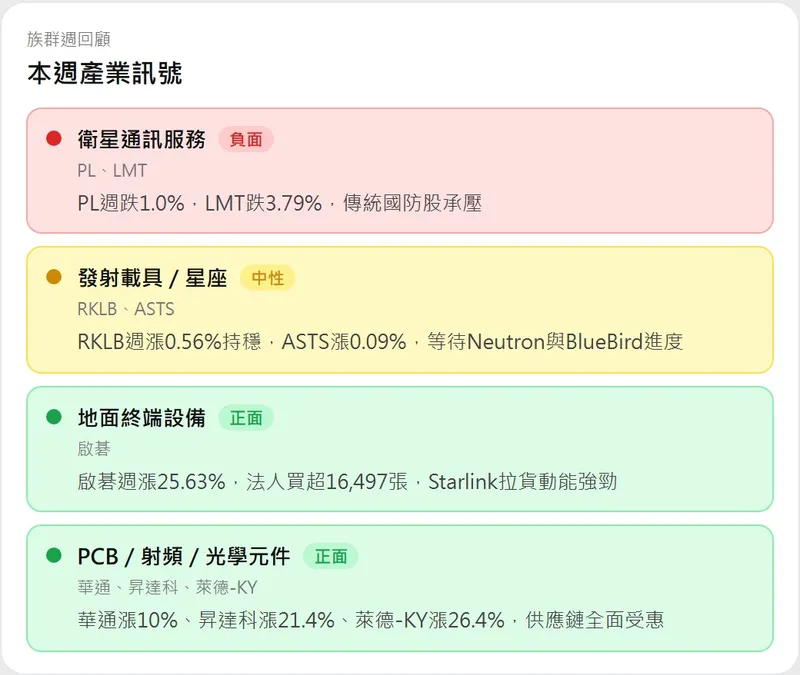
Task: Click the summary about Starlink拉貨動能強勁
Action: (x=346, y=481)
